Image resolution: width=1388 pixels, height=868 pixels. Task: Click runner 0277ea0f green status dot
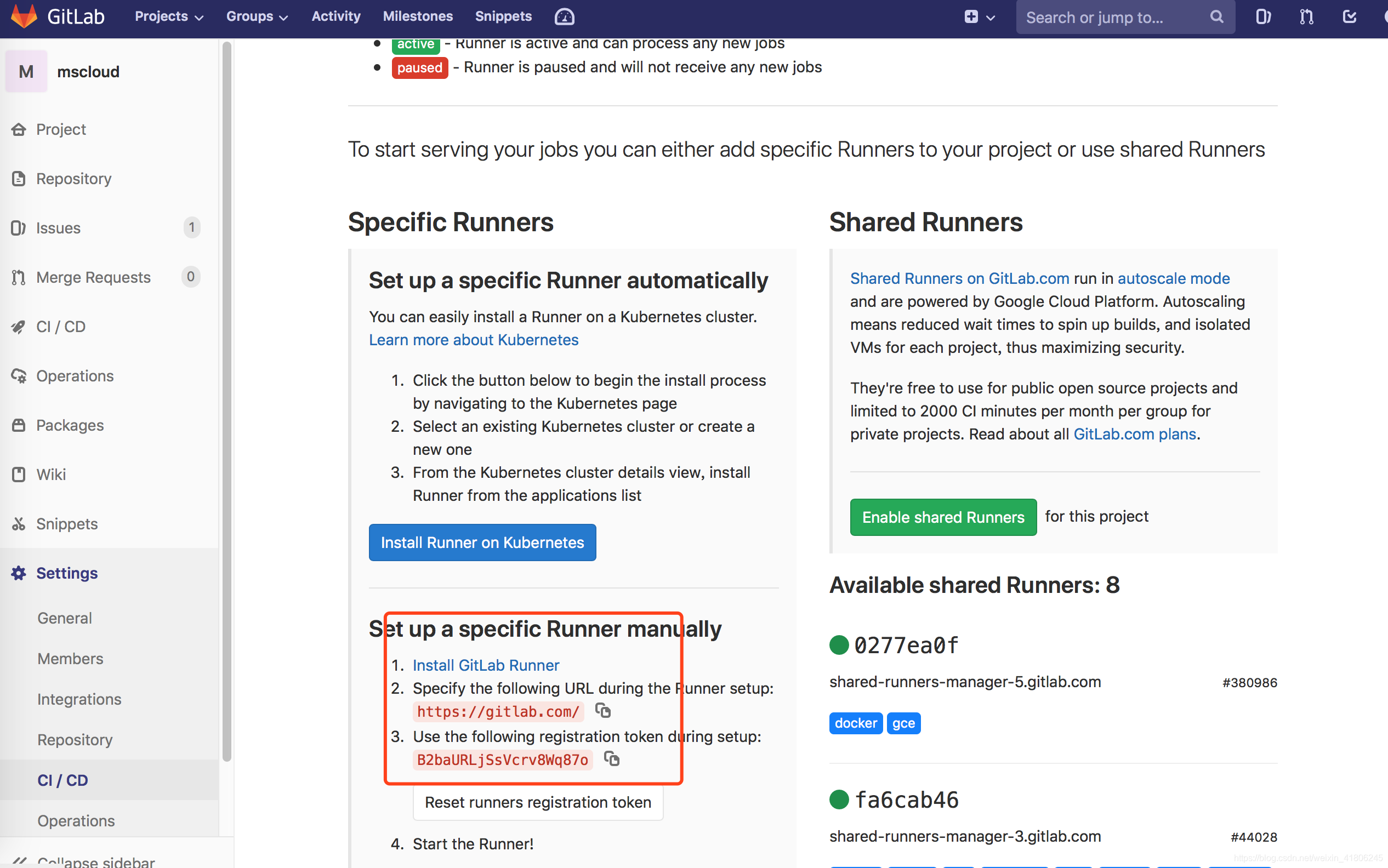(839, 644)
